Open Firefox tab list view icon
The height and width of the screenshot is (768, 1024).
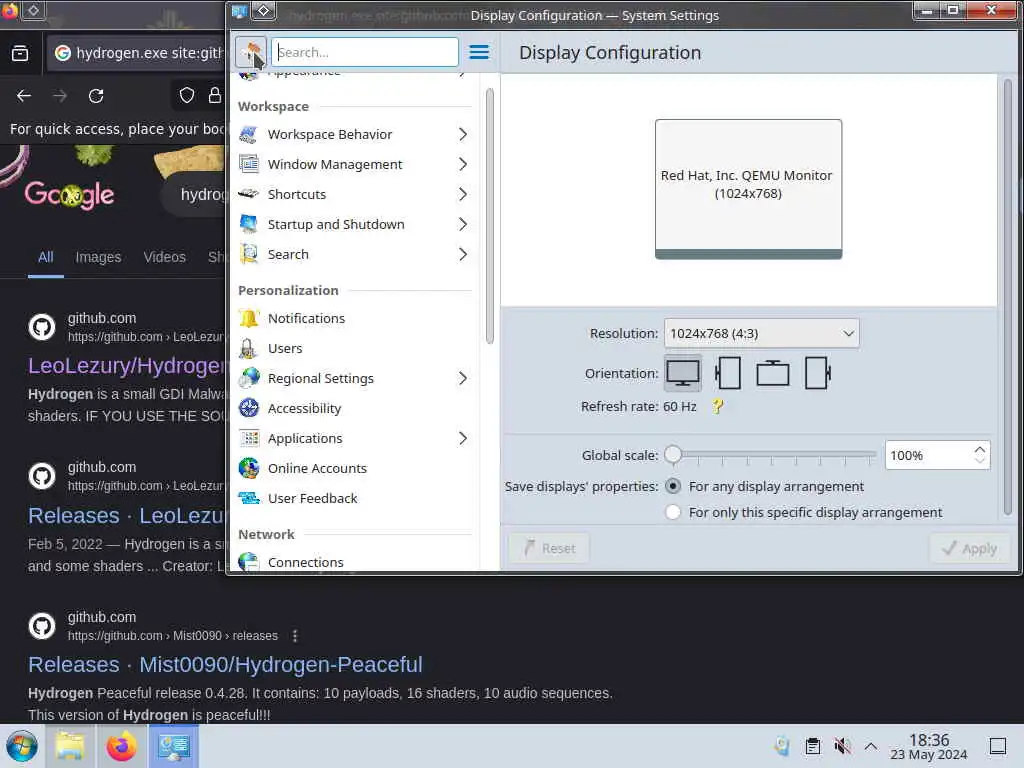click(20, 53)
